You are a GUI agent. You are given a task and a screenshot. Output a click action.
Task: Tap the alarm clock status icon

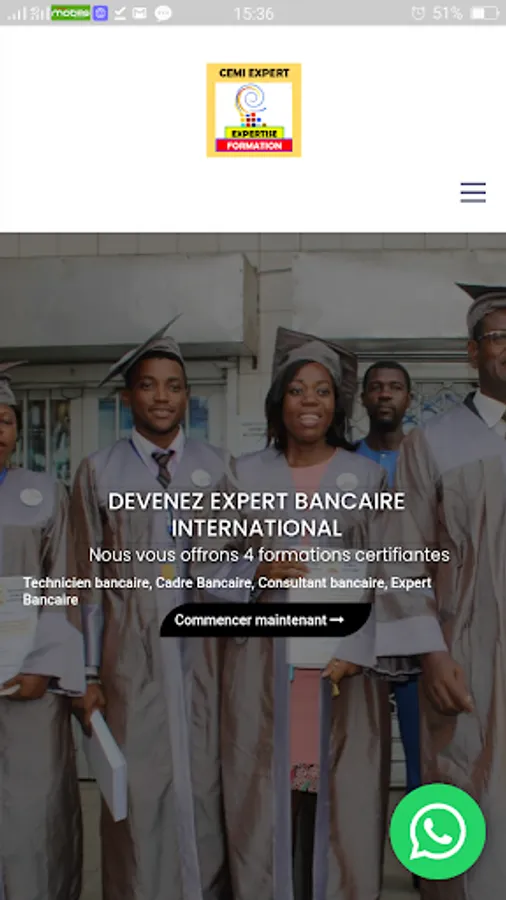(418, 13)
